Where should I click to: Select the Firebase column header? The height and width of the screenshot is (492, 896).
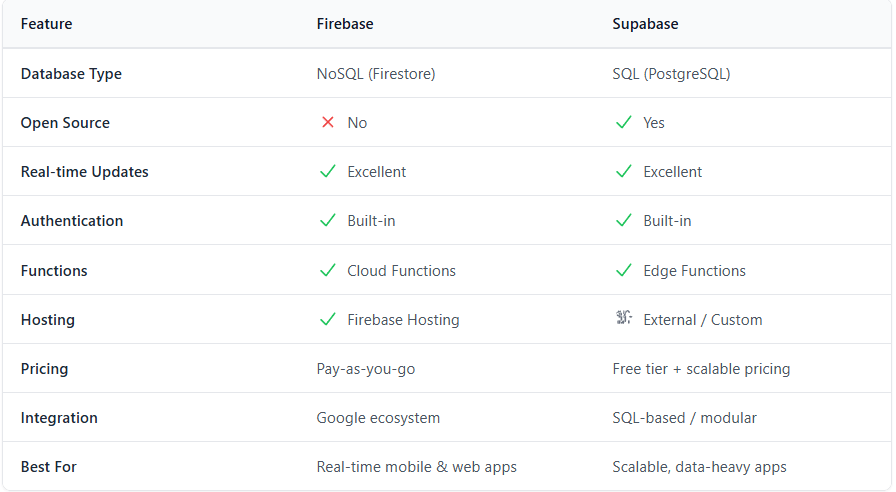click(x=345, y=24)
